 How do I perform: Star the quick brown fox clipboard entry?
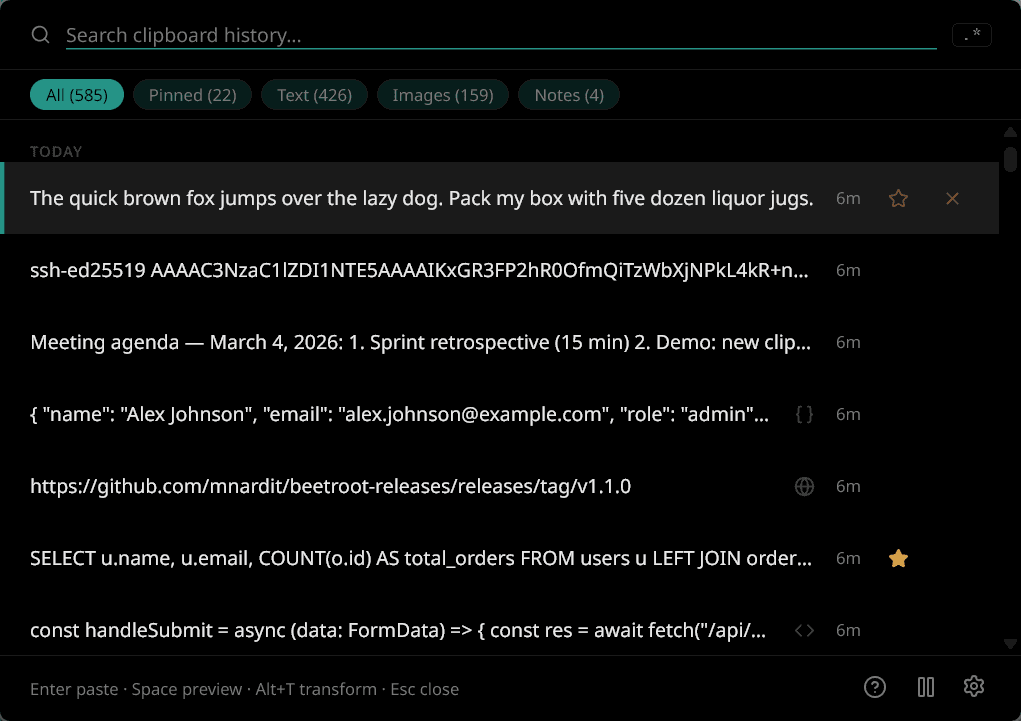pos(897,198)
